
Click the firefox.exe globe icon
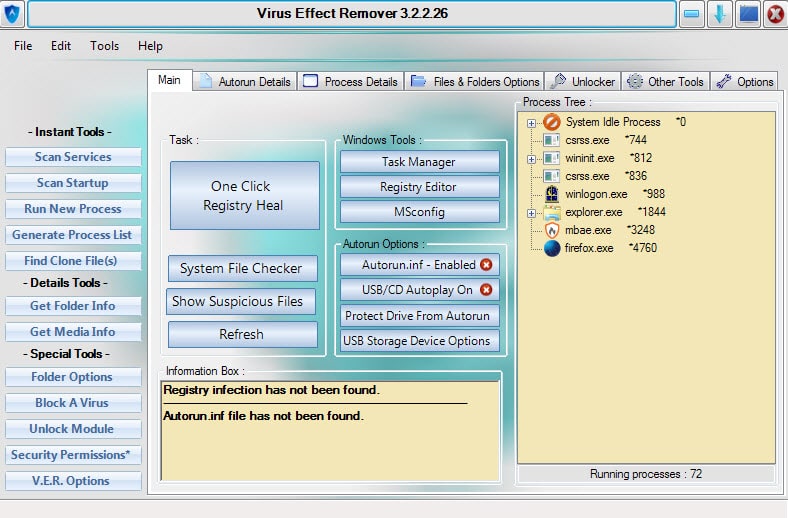click(x=552, y=248)
